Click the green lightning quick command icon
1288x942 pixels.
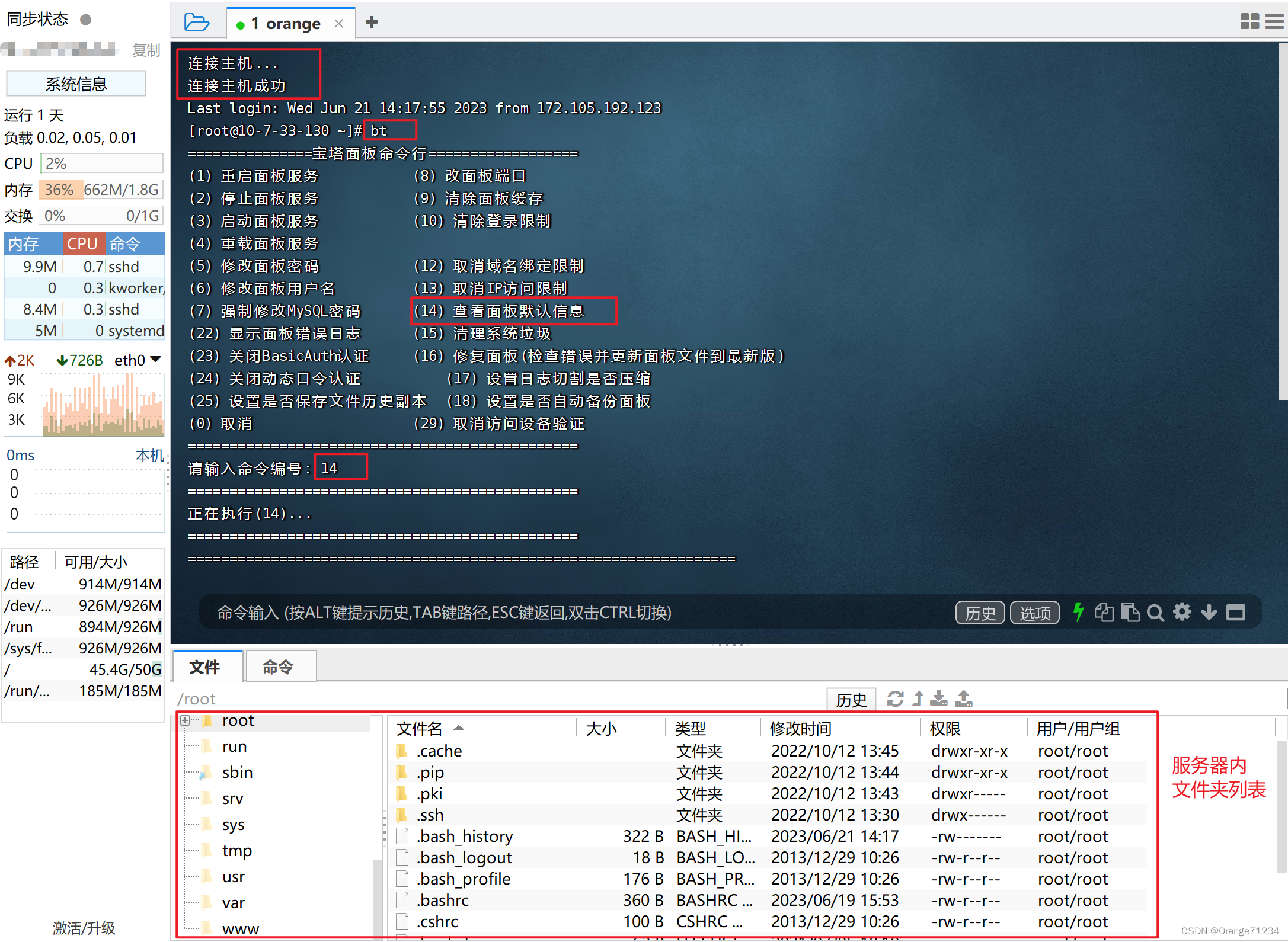point(1078,612)
